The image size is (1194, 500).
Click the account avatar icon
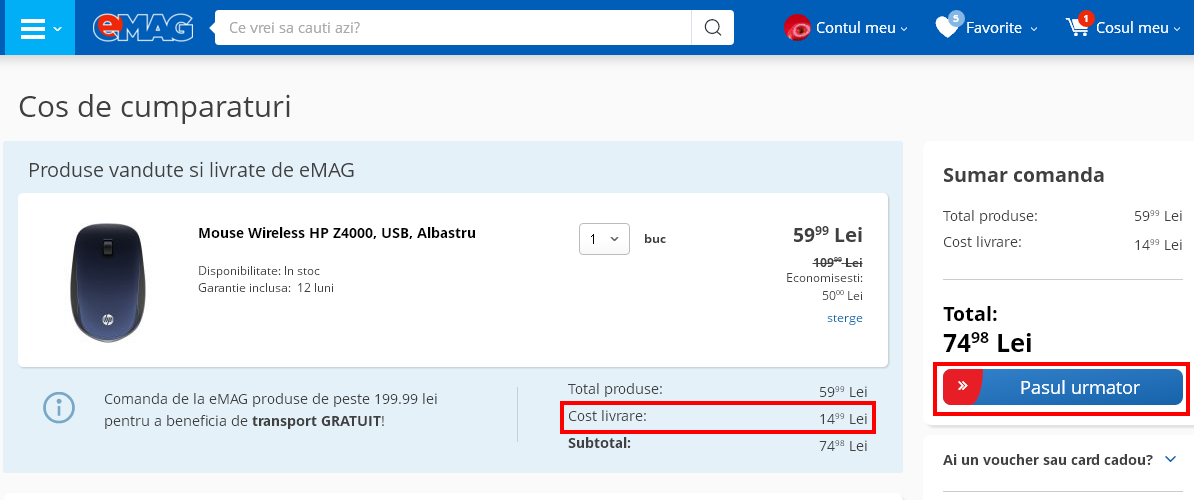[x=797, y=28]
